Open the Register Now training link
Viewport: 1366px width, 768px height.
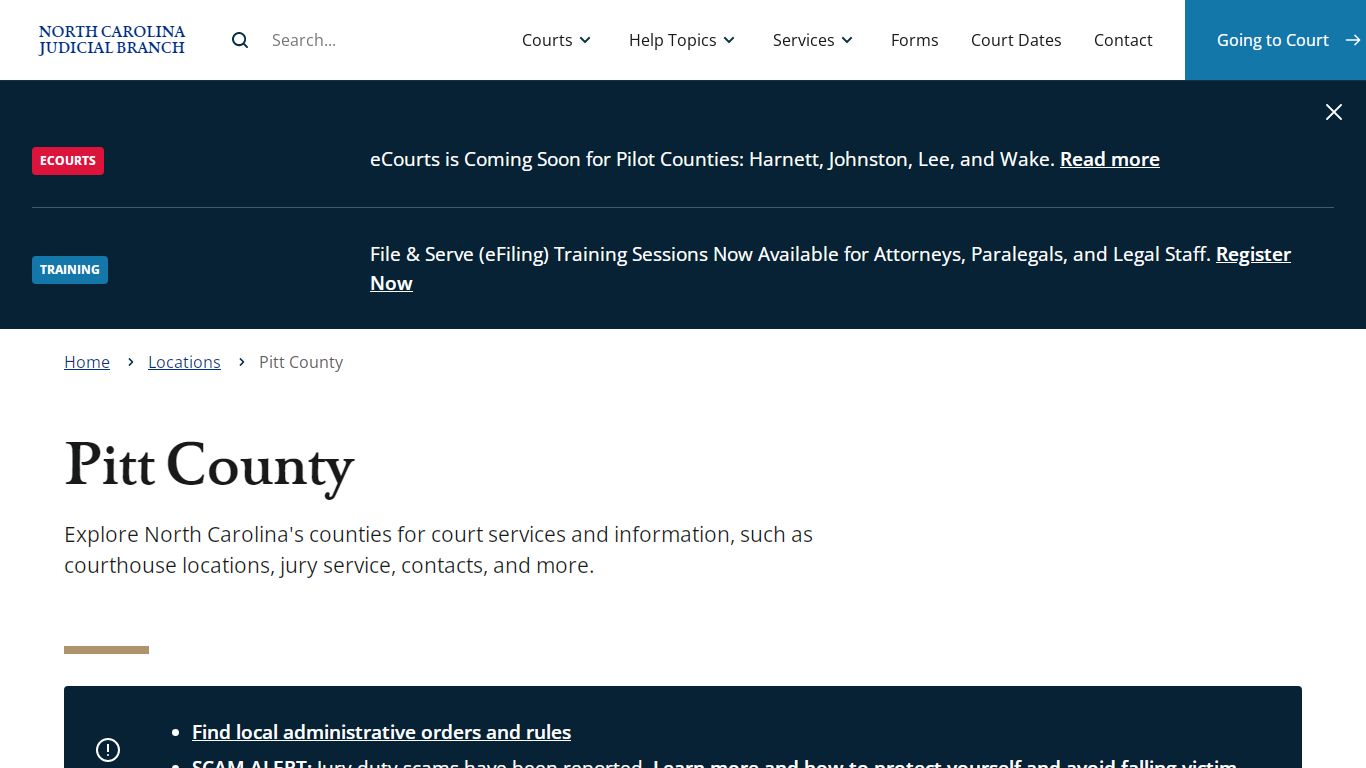(1253, 255)
